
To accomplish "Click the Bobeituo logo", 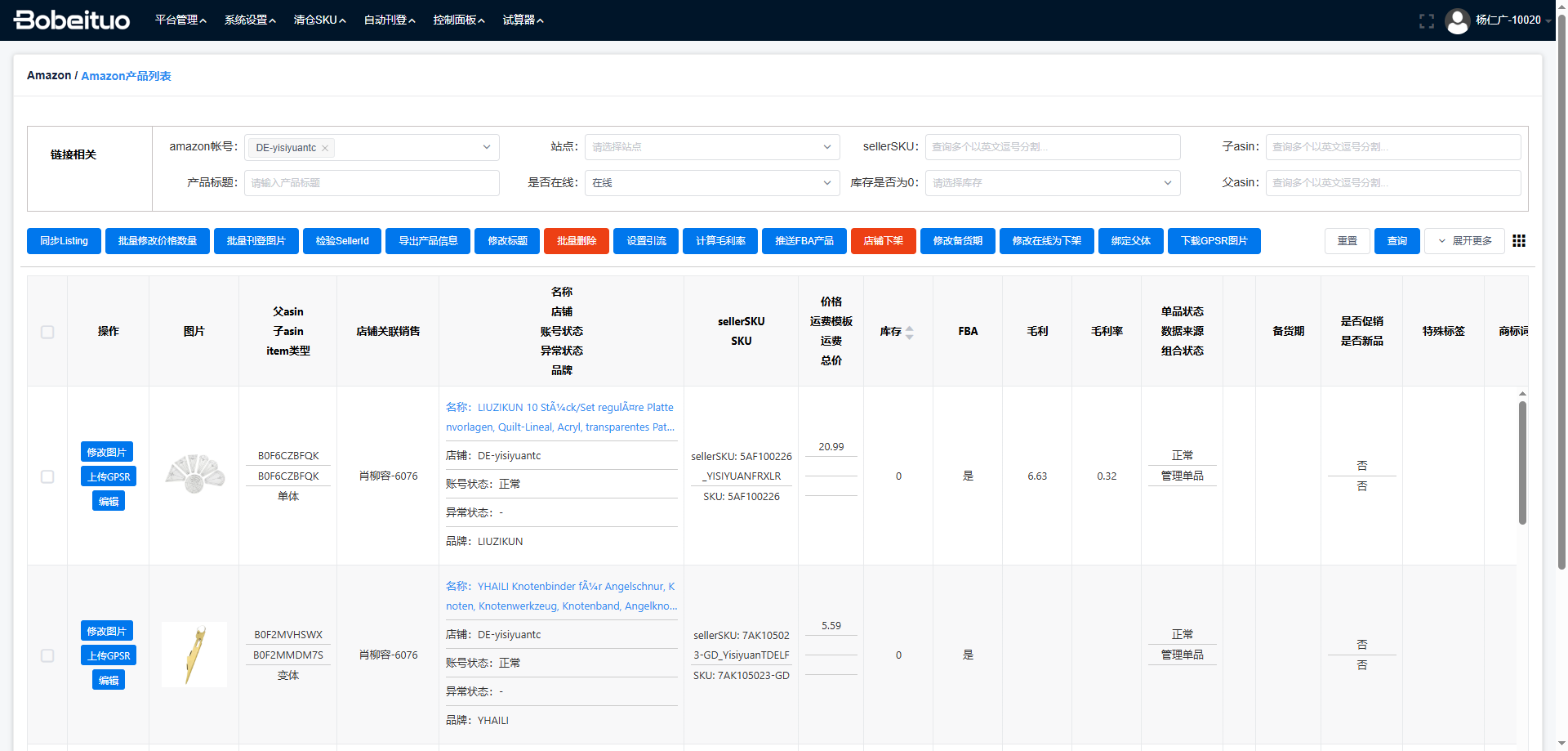I will [x=72, y=20].
